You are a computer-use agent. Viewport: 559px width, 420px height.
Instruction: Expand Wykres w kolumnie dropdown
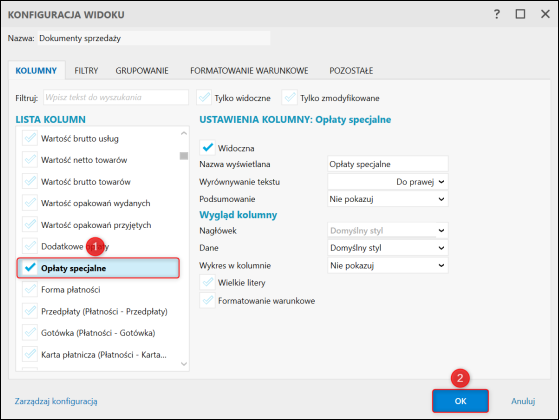tap(388, 265)
